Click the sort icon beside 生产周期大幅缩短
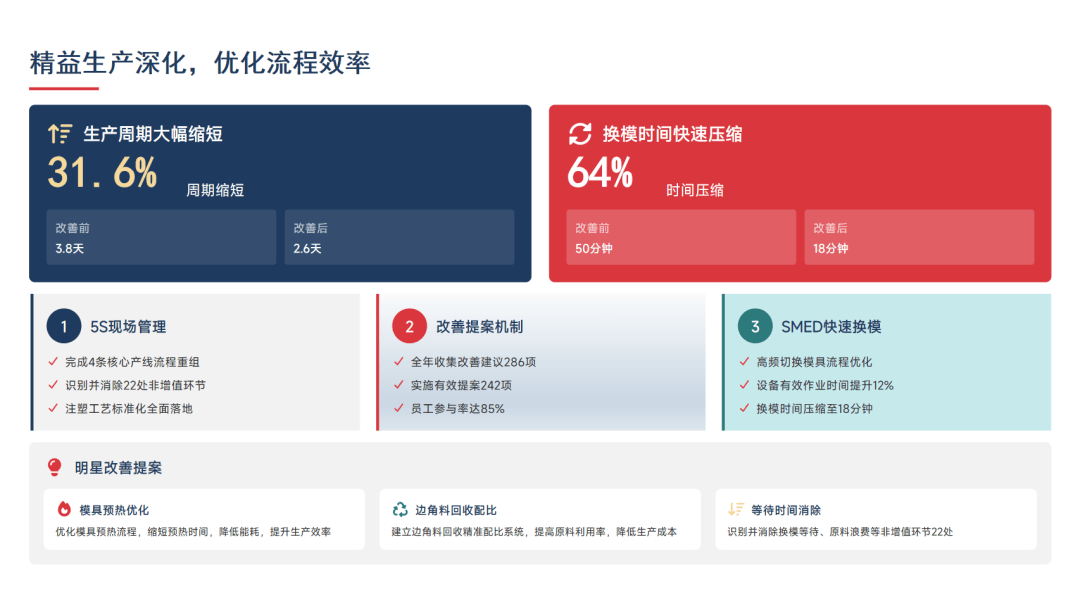1080x608 pixels. [x=60, y=134]
